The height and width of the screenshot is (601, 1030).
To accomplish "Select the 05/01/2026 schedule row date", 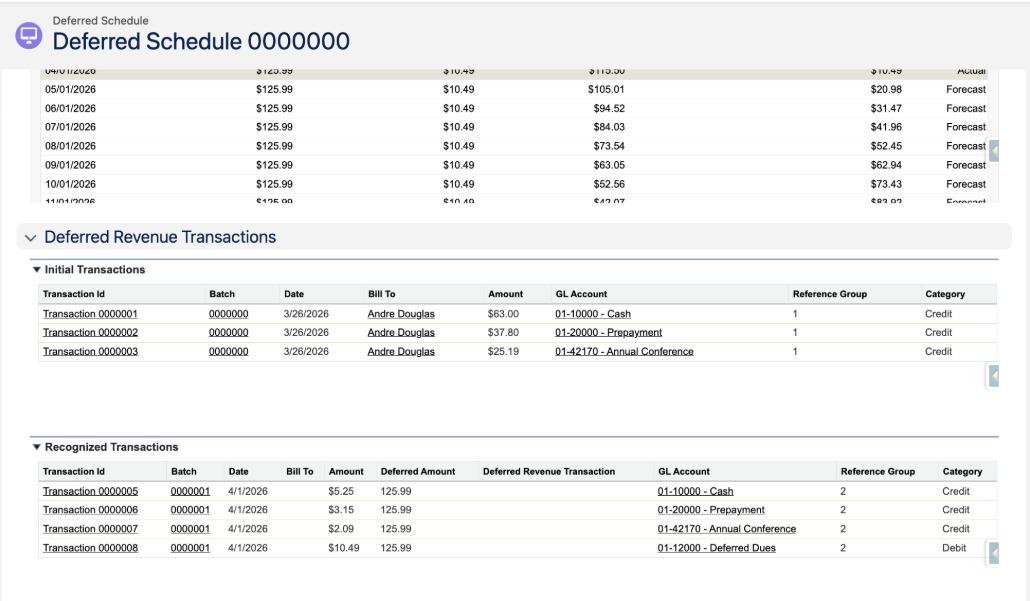I will point(70,89).
